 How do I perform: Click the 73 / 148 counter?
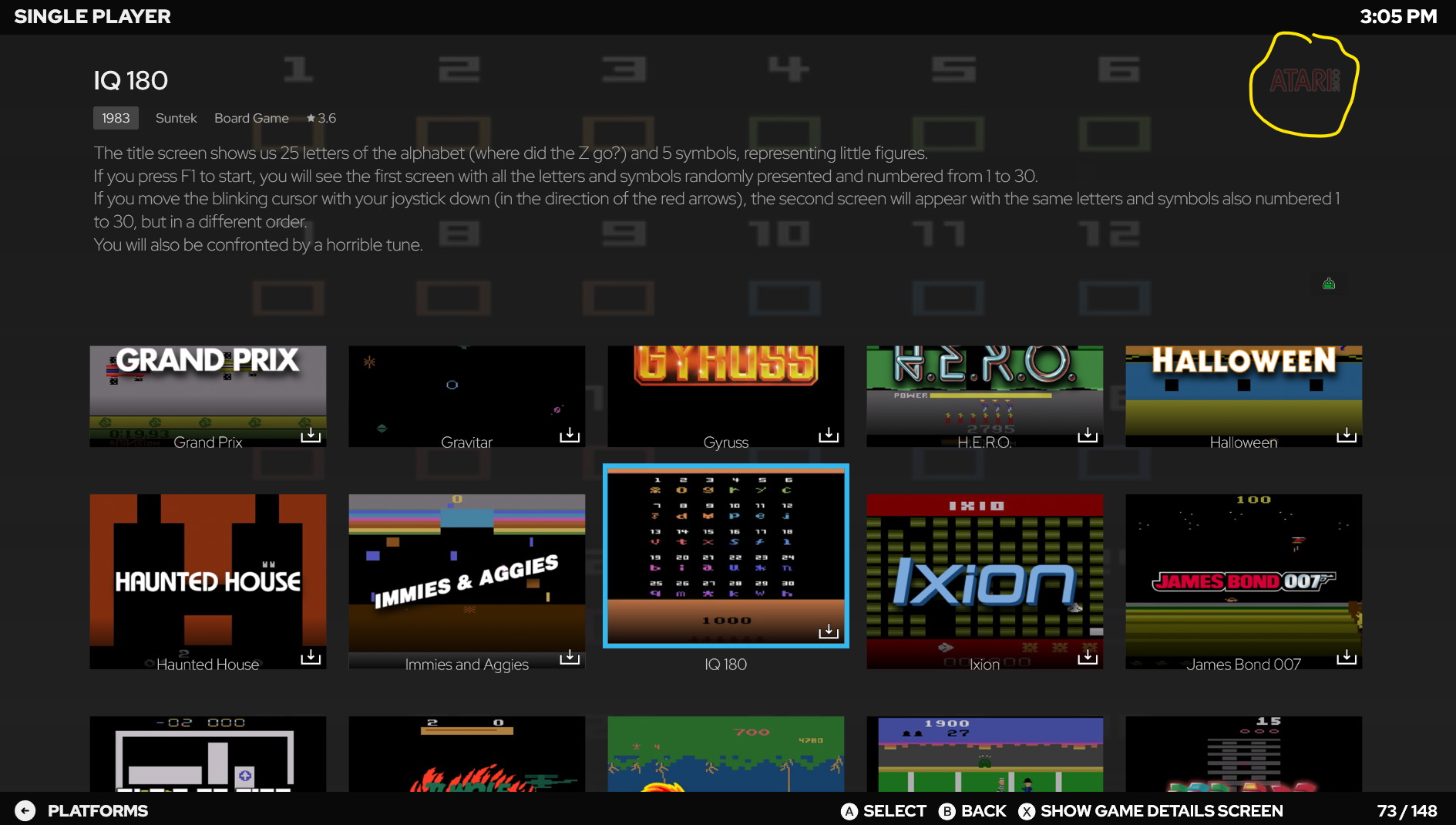coord(1407,811)
